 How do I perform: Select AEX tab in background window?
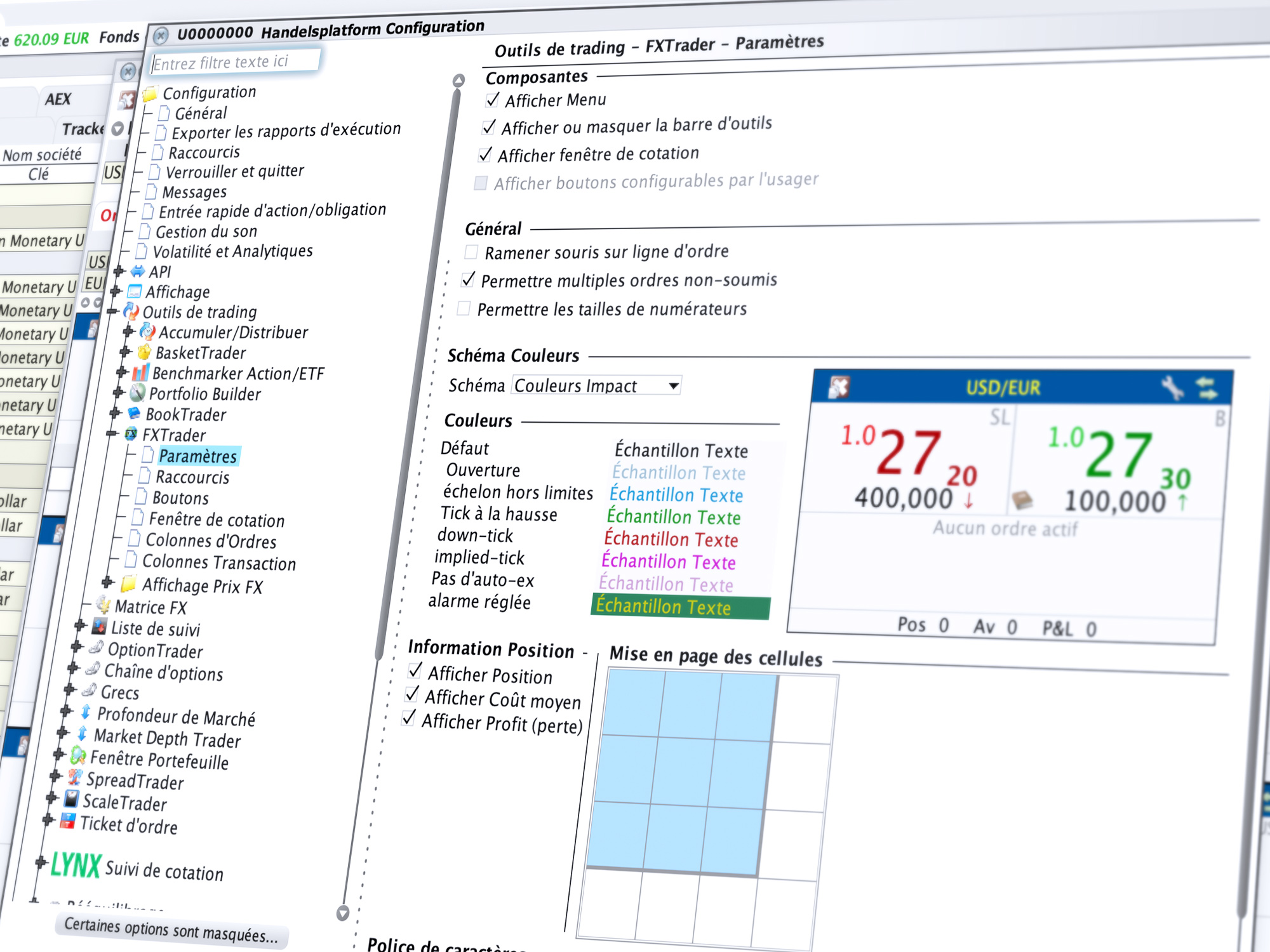pos(58,99)
